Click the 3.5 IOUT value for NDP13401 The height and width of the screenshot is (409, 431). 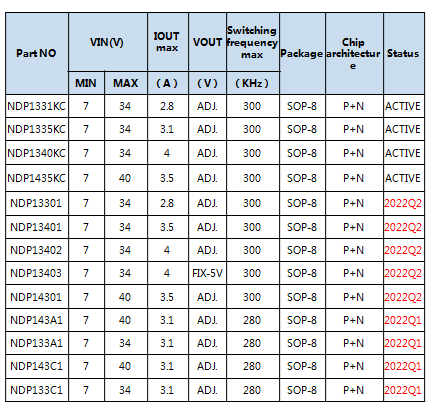tap(168, 227)
